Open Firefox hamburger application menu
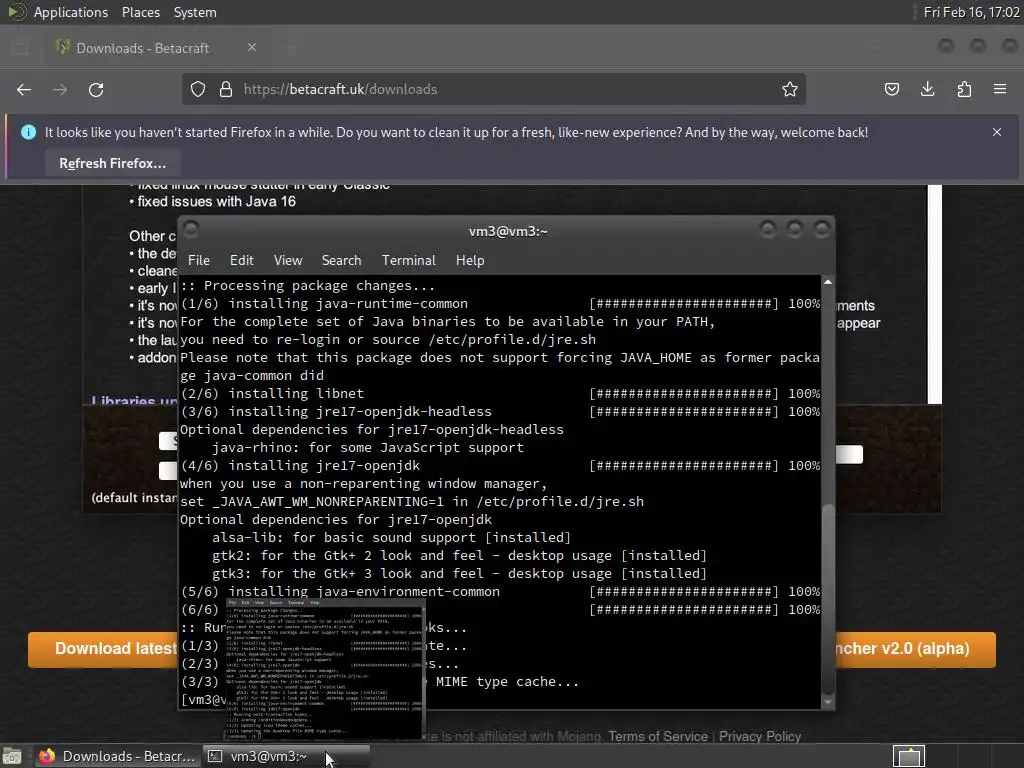1024x768 pixels. [1000, 89]
